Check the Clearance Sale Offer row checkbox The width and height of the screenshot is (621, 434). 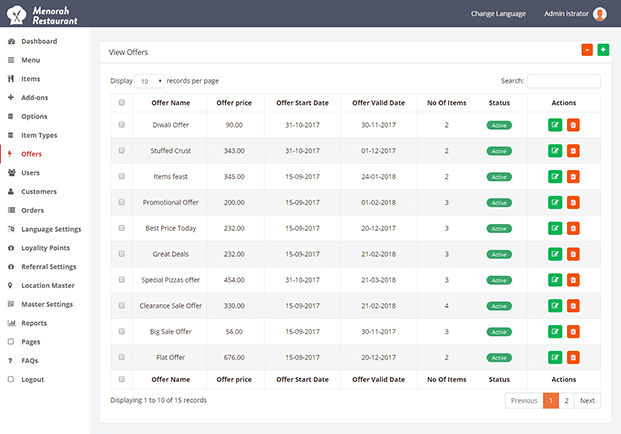[x=122, y=305]
